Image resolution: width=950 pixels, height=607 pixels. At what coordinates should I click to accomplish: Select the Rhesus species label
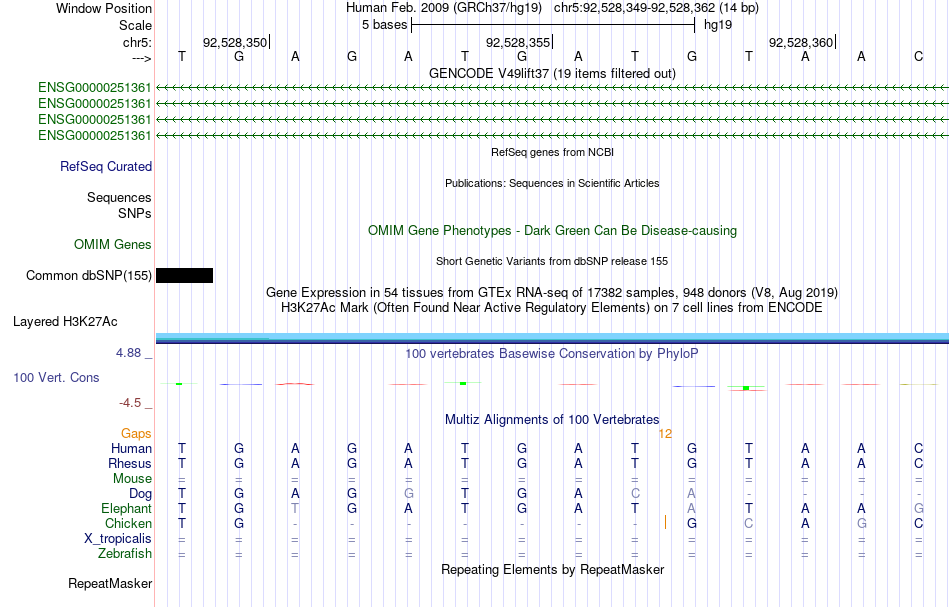point(130,463)
